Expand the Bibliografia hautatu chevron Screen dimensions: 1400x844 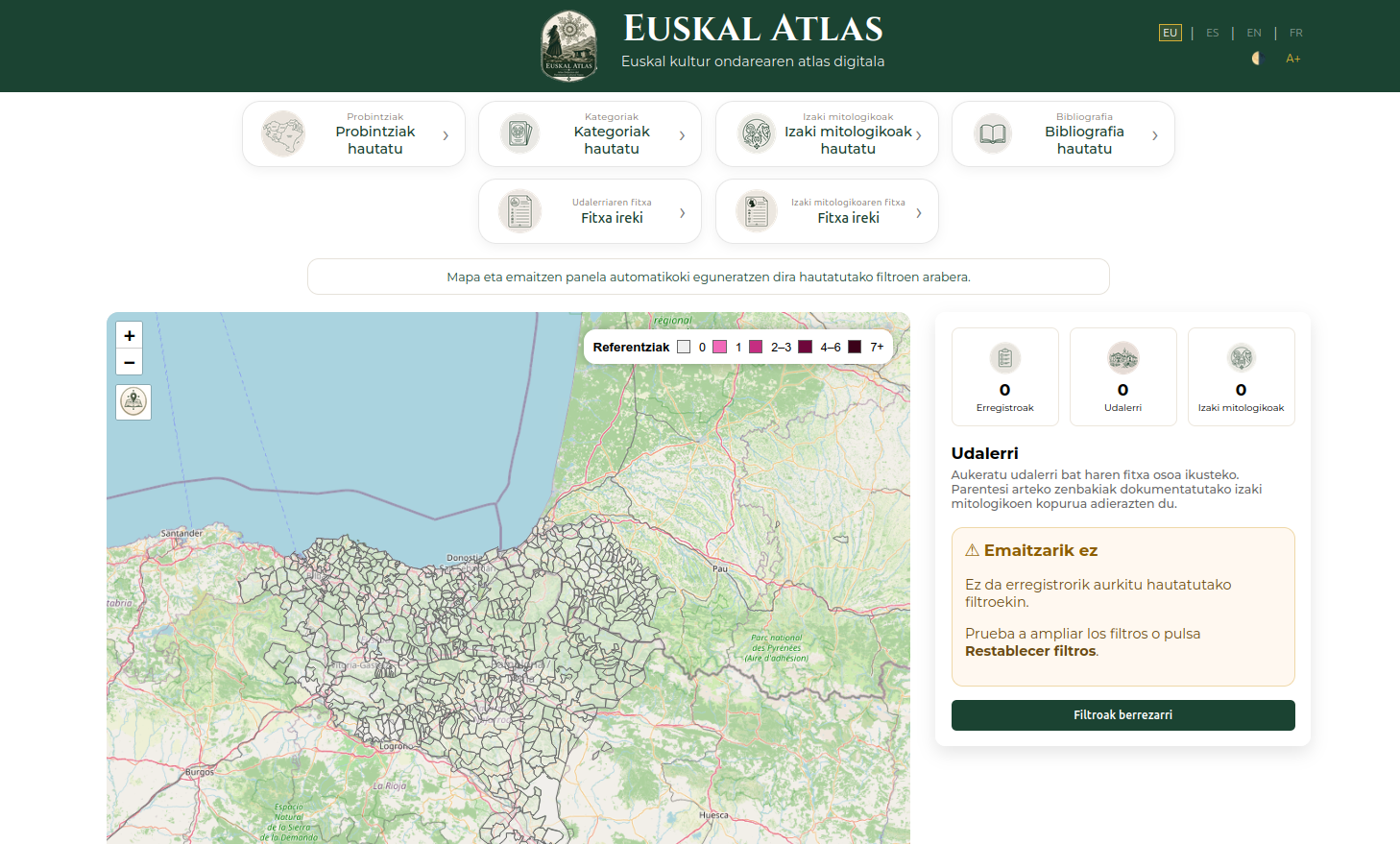[1155, 135]
